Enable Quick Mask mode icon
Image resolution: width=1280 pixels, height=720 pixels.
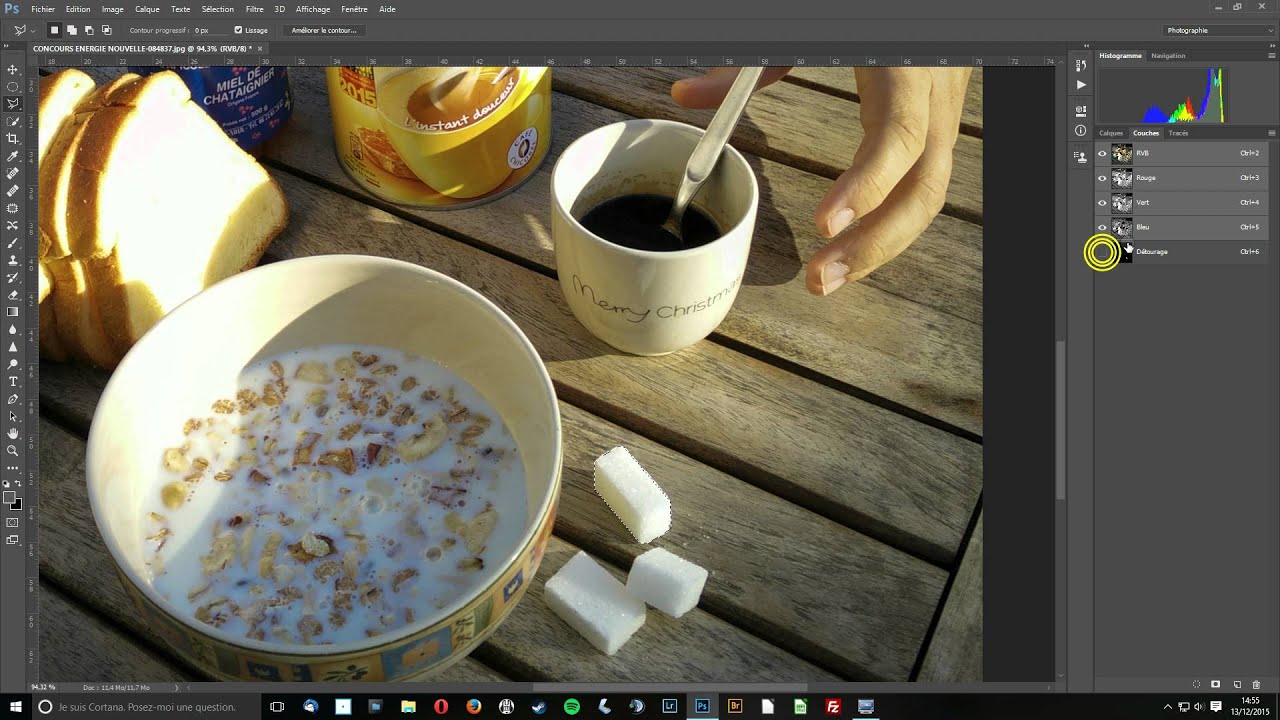click(13, 522)
